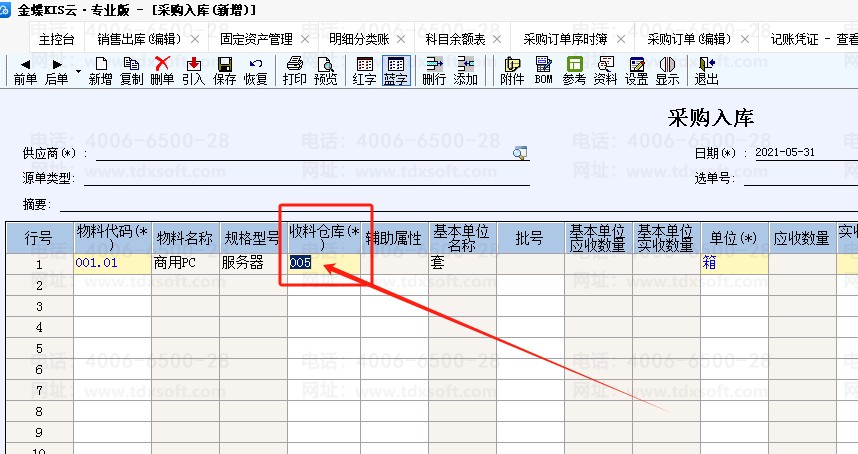Click the 收料仓库 cell containing 005
Viewport: 858px width, 454px height.
tap(323, 263)
